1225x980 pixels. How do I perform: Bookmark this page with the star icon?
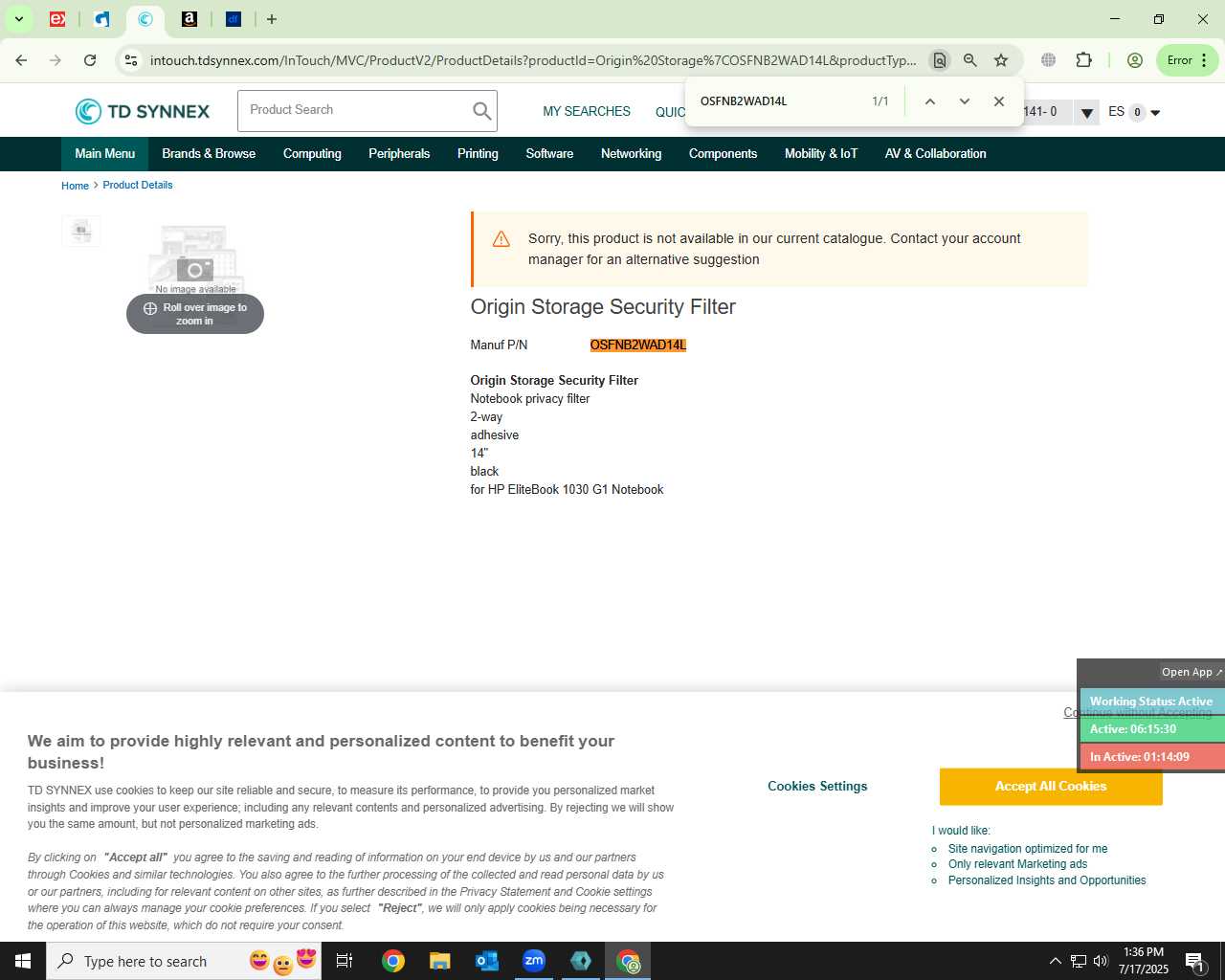click(1001, 60)
